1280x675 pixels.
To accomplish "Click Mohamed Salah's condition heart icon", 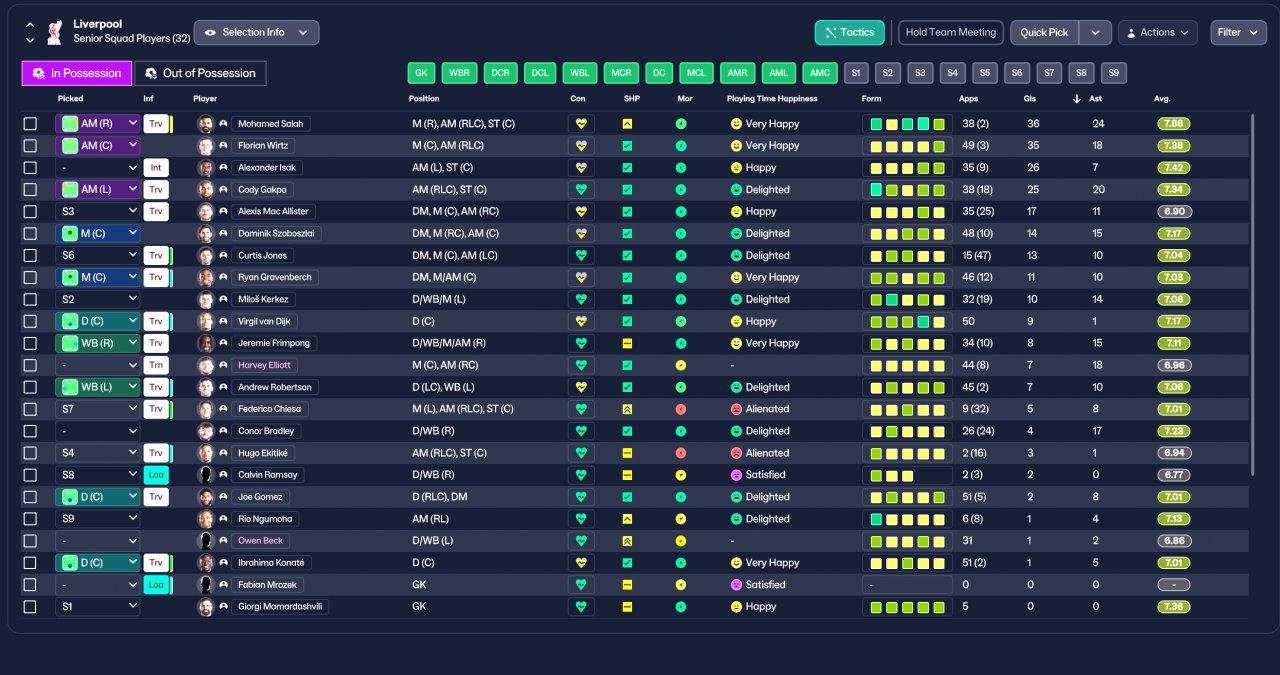I will coord(581,124).
